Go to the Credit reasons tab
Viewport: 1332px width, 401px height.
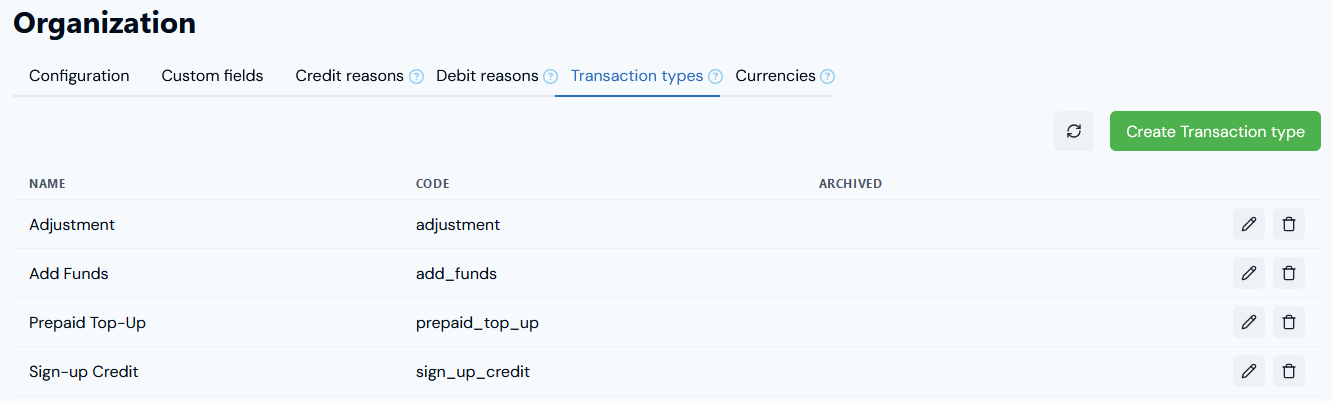tap(349, 76)
